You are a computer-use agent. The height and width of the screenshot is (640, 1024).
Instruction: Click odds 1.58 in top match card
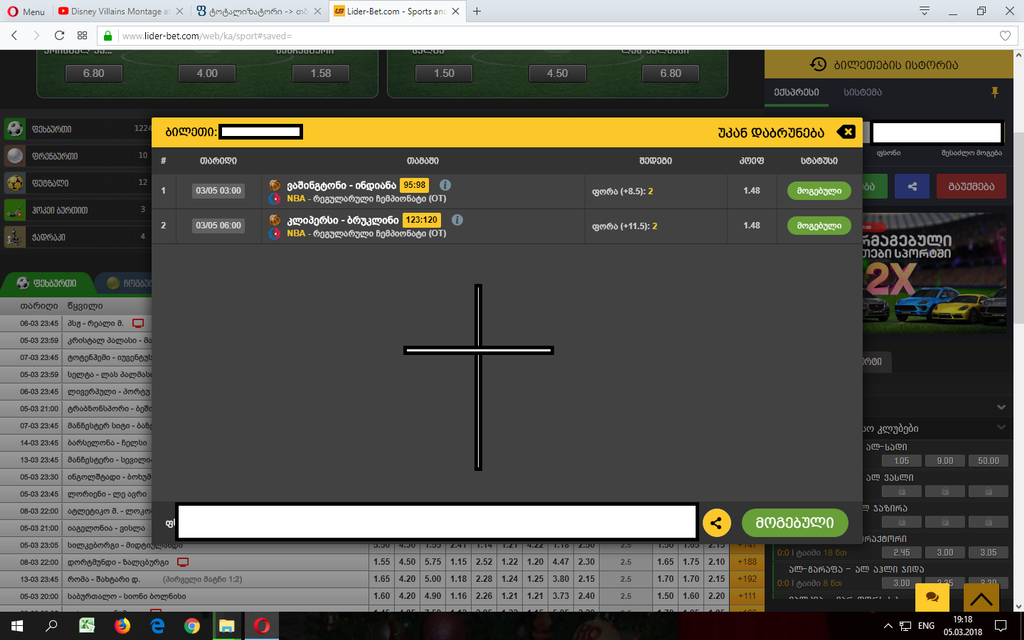[x=321, y=73]
